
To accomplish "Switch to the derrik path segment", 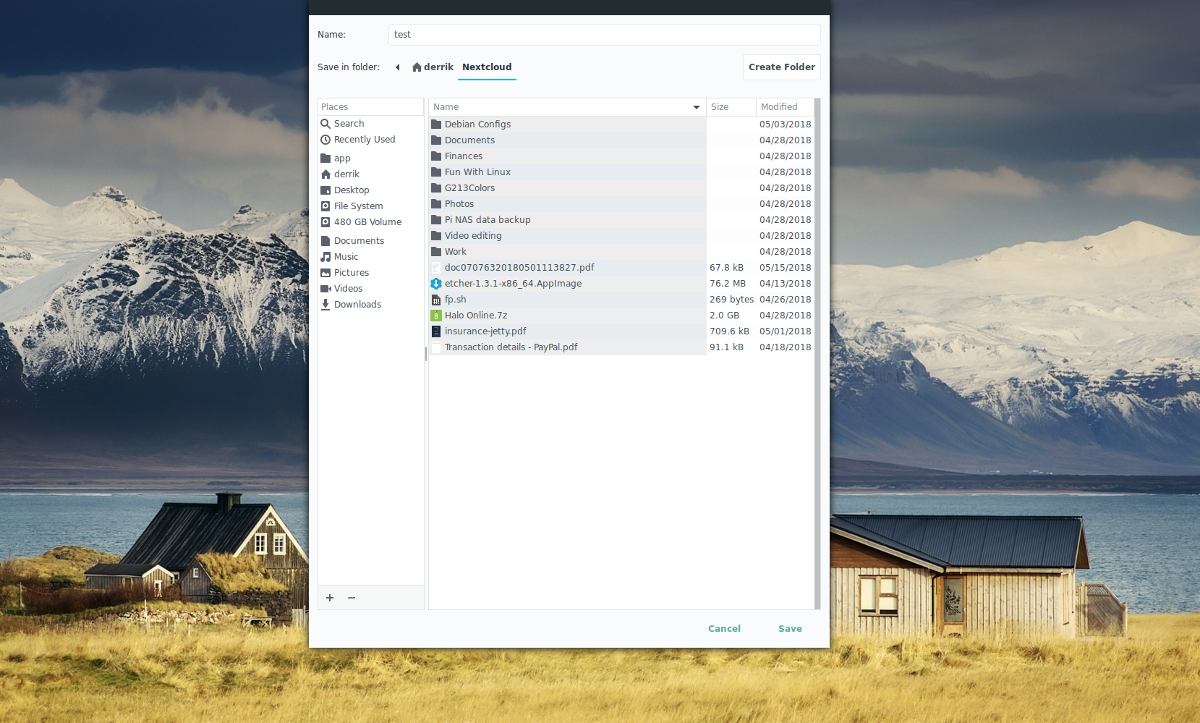I will (433, 67).
